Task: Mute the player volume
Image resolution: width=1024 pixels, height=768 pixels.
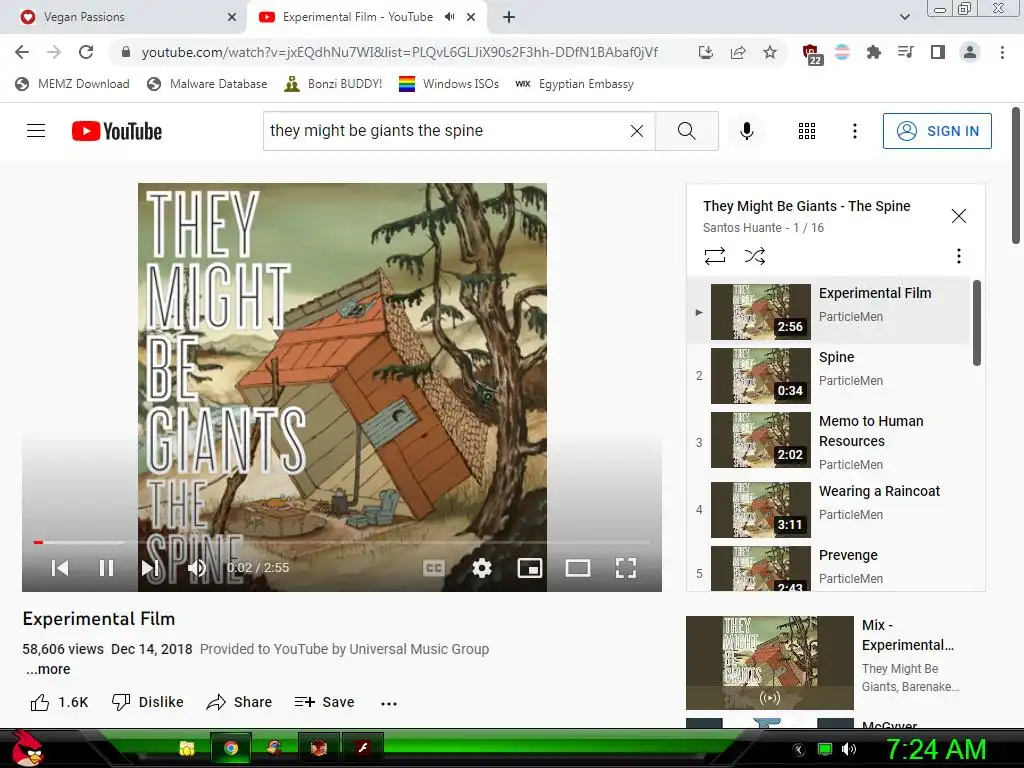Action: pyautogui.click(x=197, y=568)
